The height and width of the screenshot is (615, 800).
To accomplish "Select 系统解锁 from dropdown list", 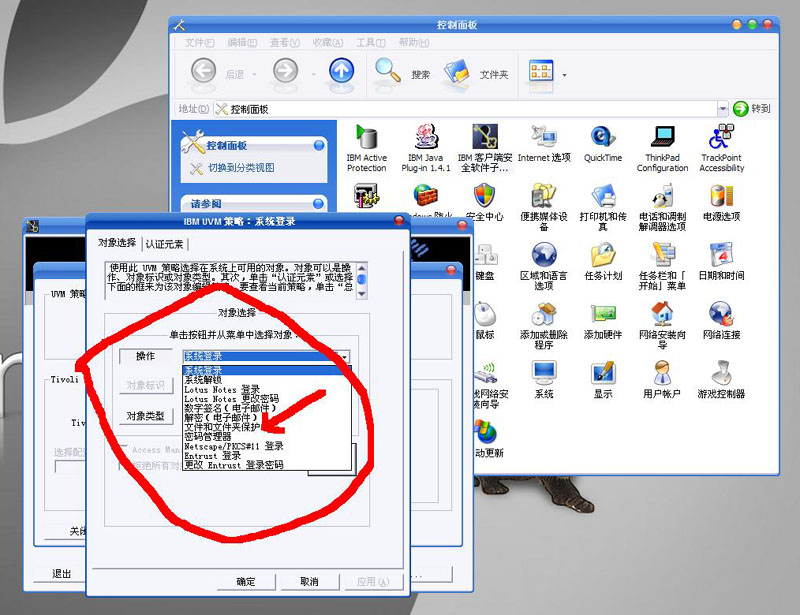I will (267, 380).
